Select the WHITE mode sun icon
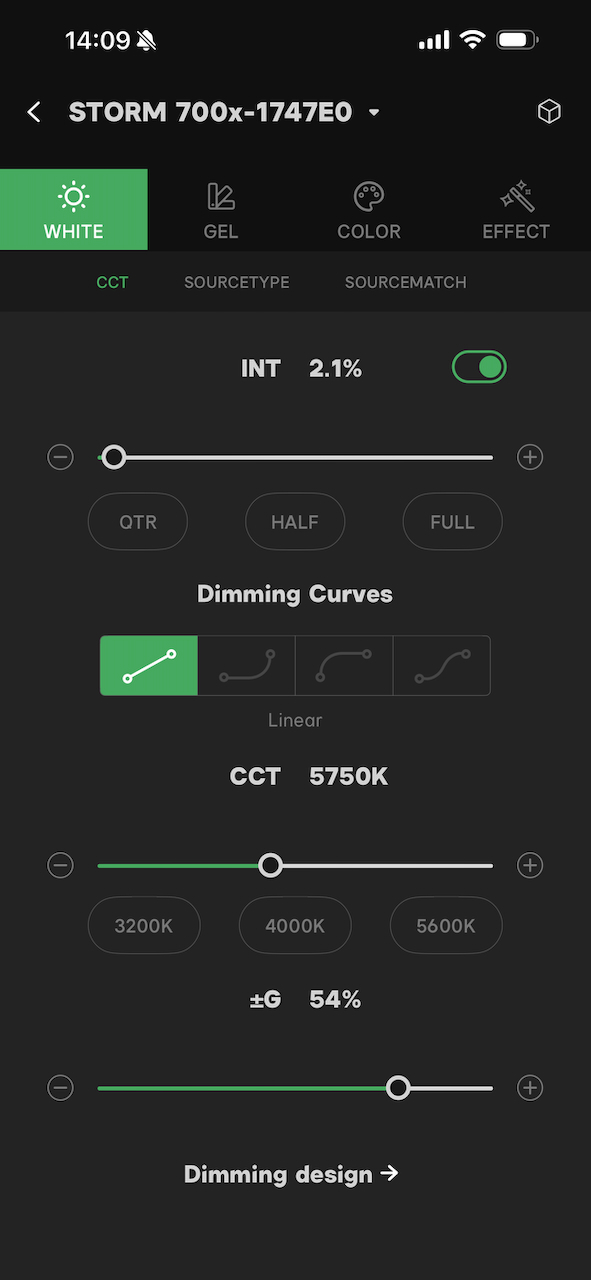This screenshot has height=1280, width=591. [x=73, y=197]
